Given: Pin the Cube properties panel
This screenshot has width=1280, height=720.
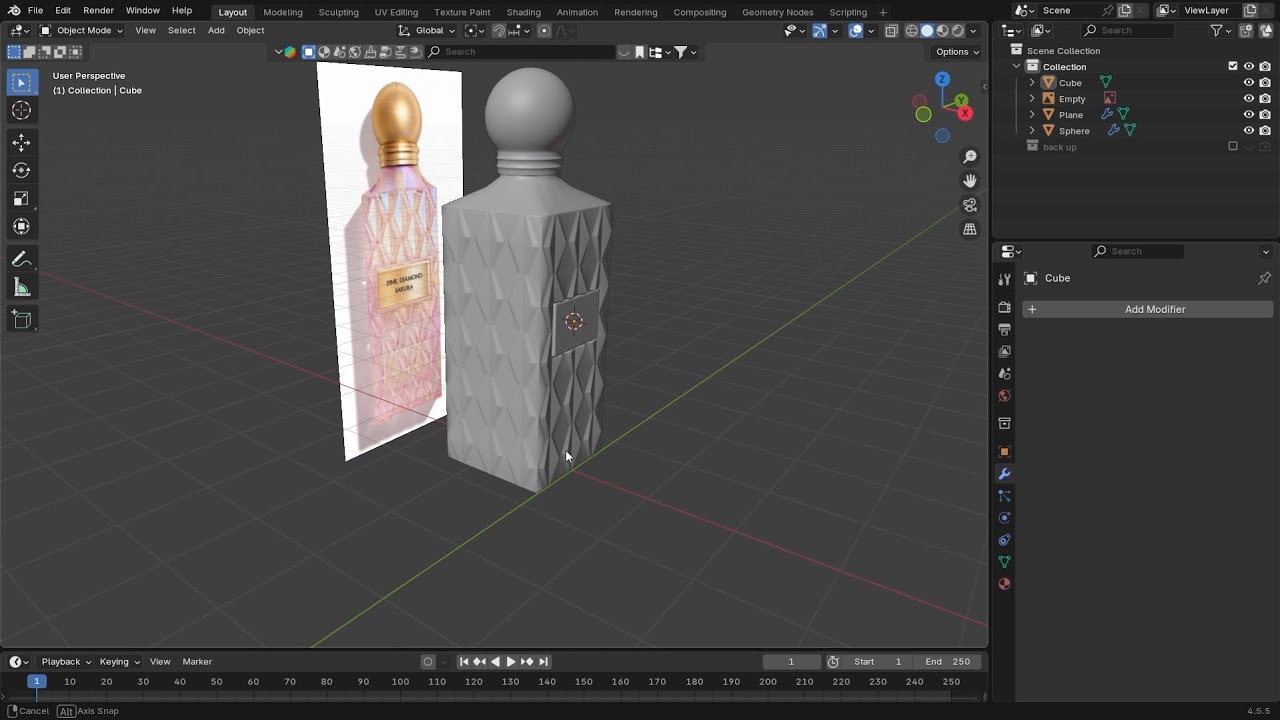Looking at the screenshot, I should pos(1264,278).
